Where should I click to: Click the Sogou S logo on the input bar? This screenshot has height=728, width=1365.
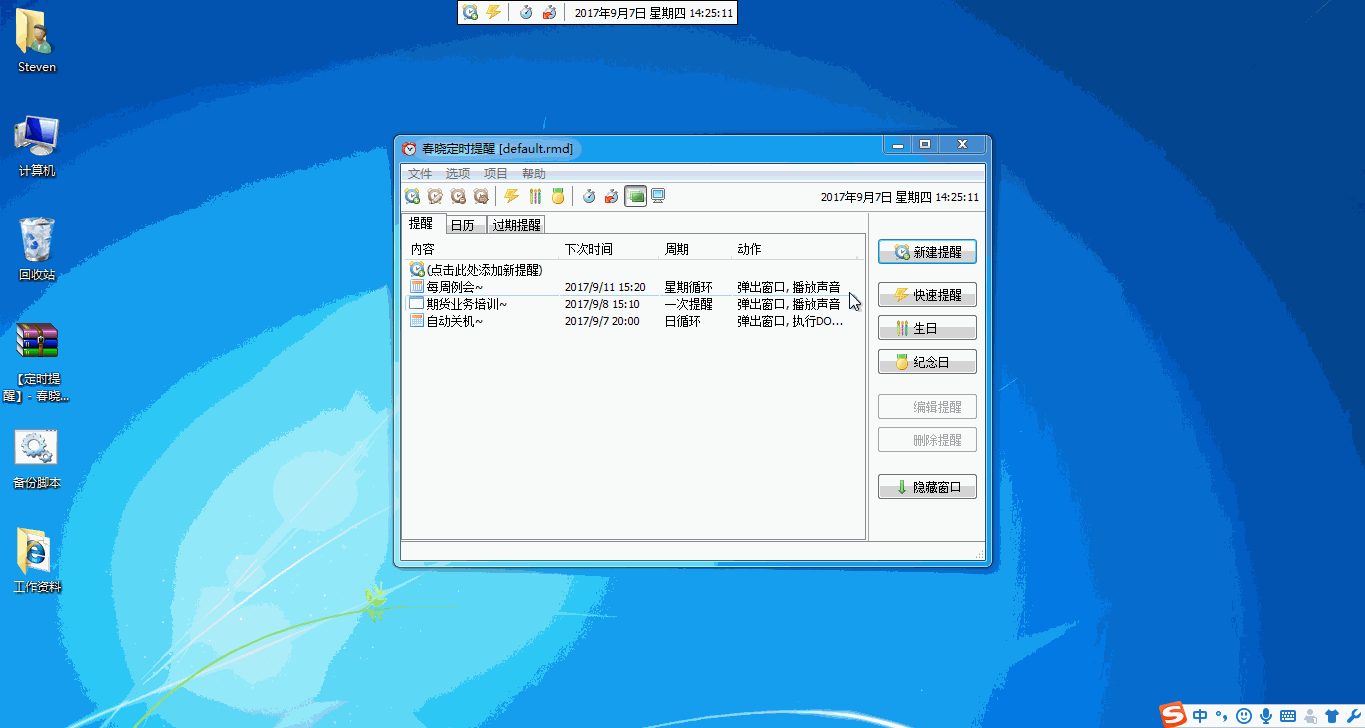coord(1172,714)
